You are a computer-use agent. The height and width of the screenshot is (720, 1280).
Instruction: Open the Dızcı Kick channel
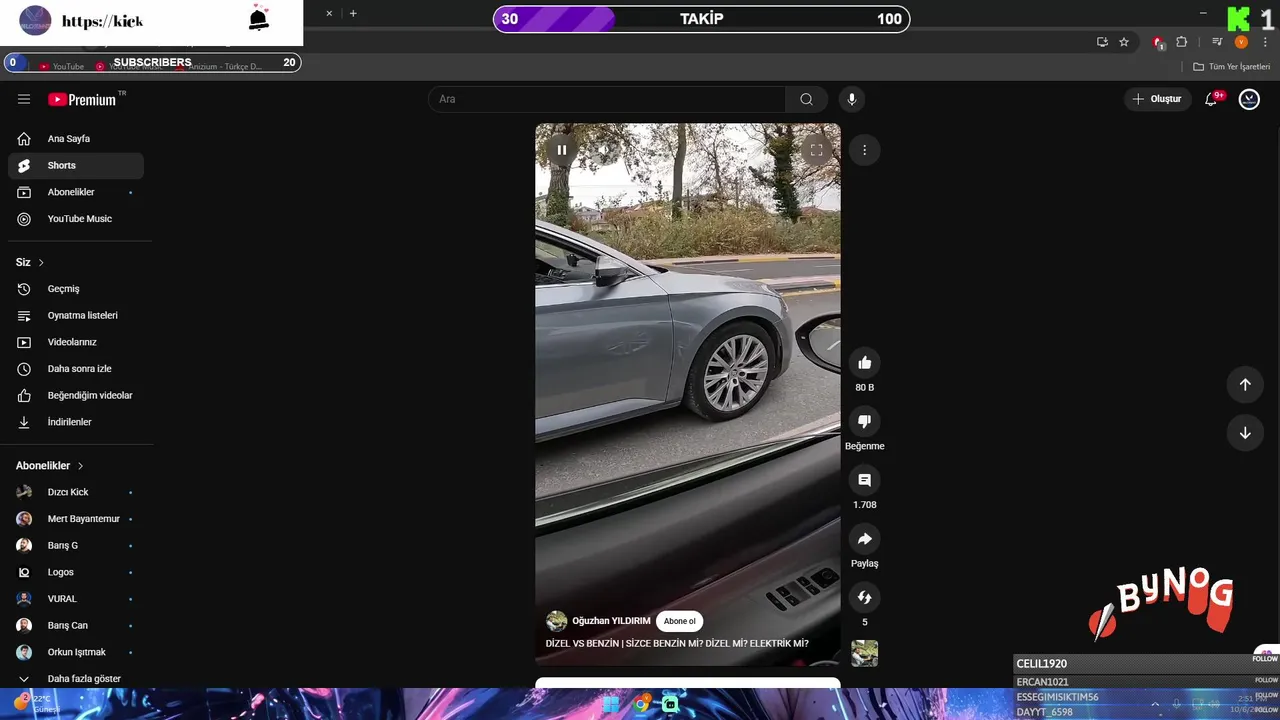76,492
